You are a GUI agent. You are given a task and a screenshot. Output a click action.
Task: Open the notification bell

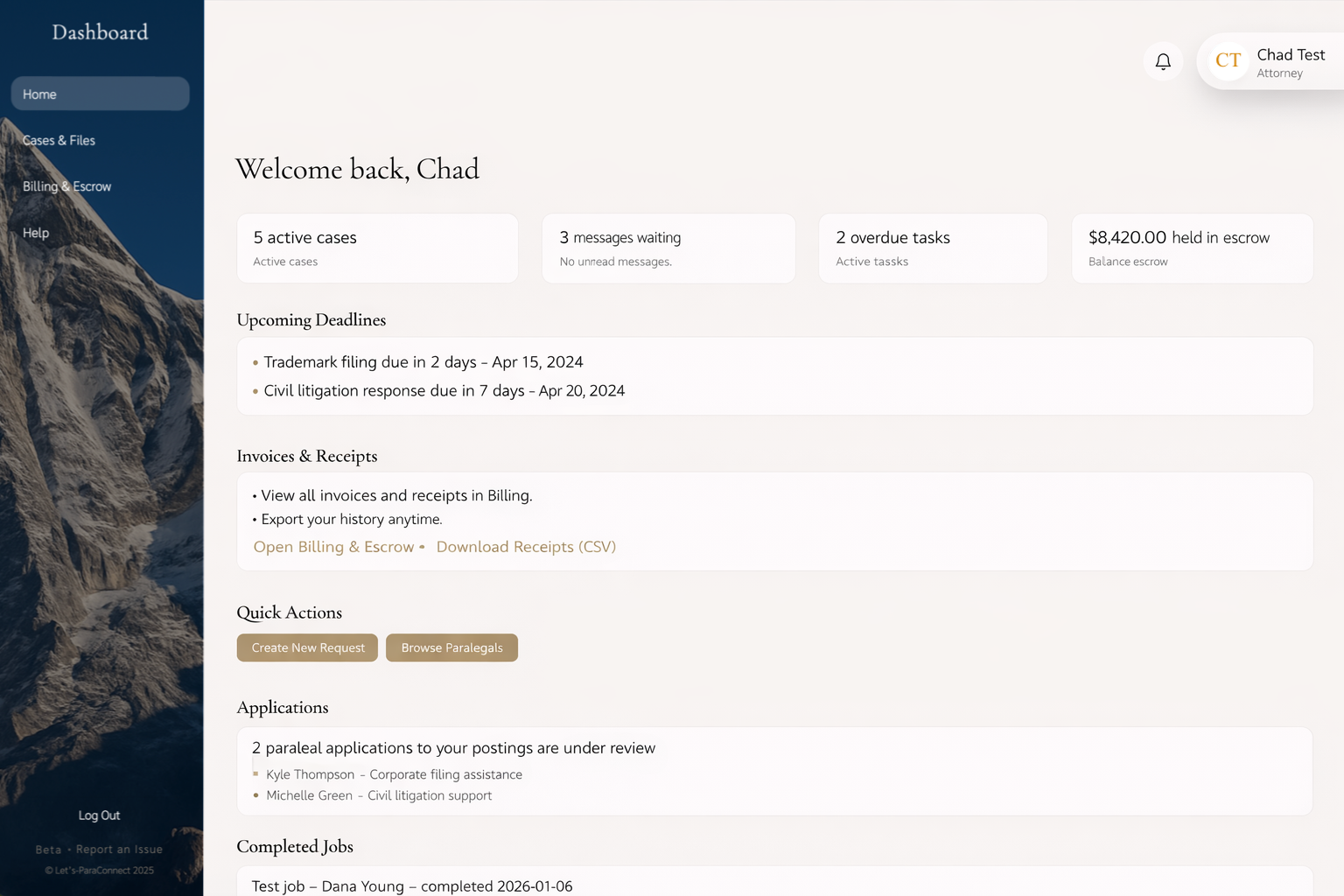1163,61
